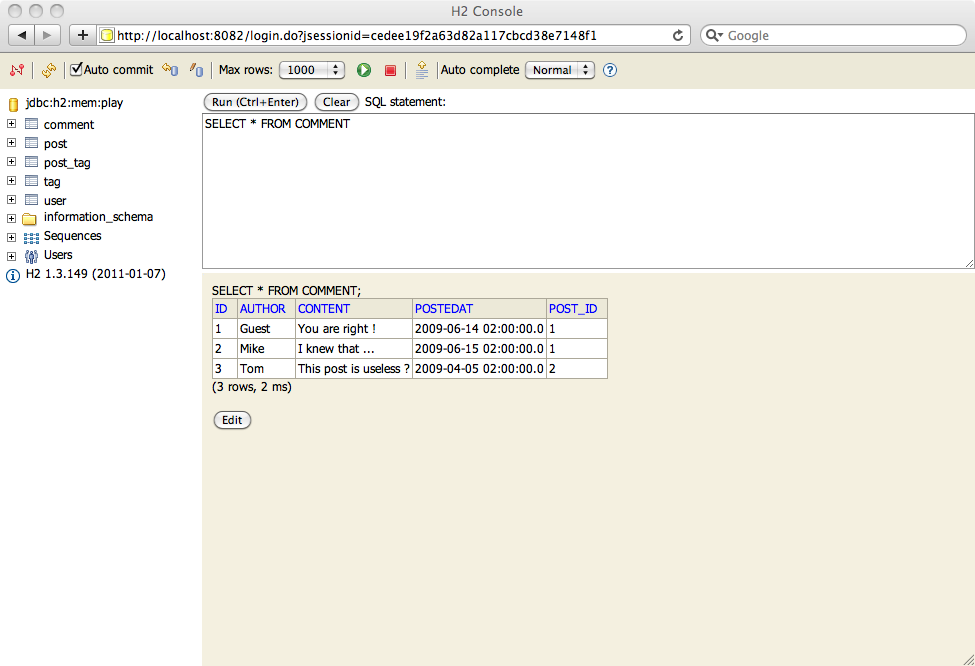Click the Rollback icon
The width and height of the screenshot is (975, 666).
[170, 70]
